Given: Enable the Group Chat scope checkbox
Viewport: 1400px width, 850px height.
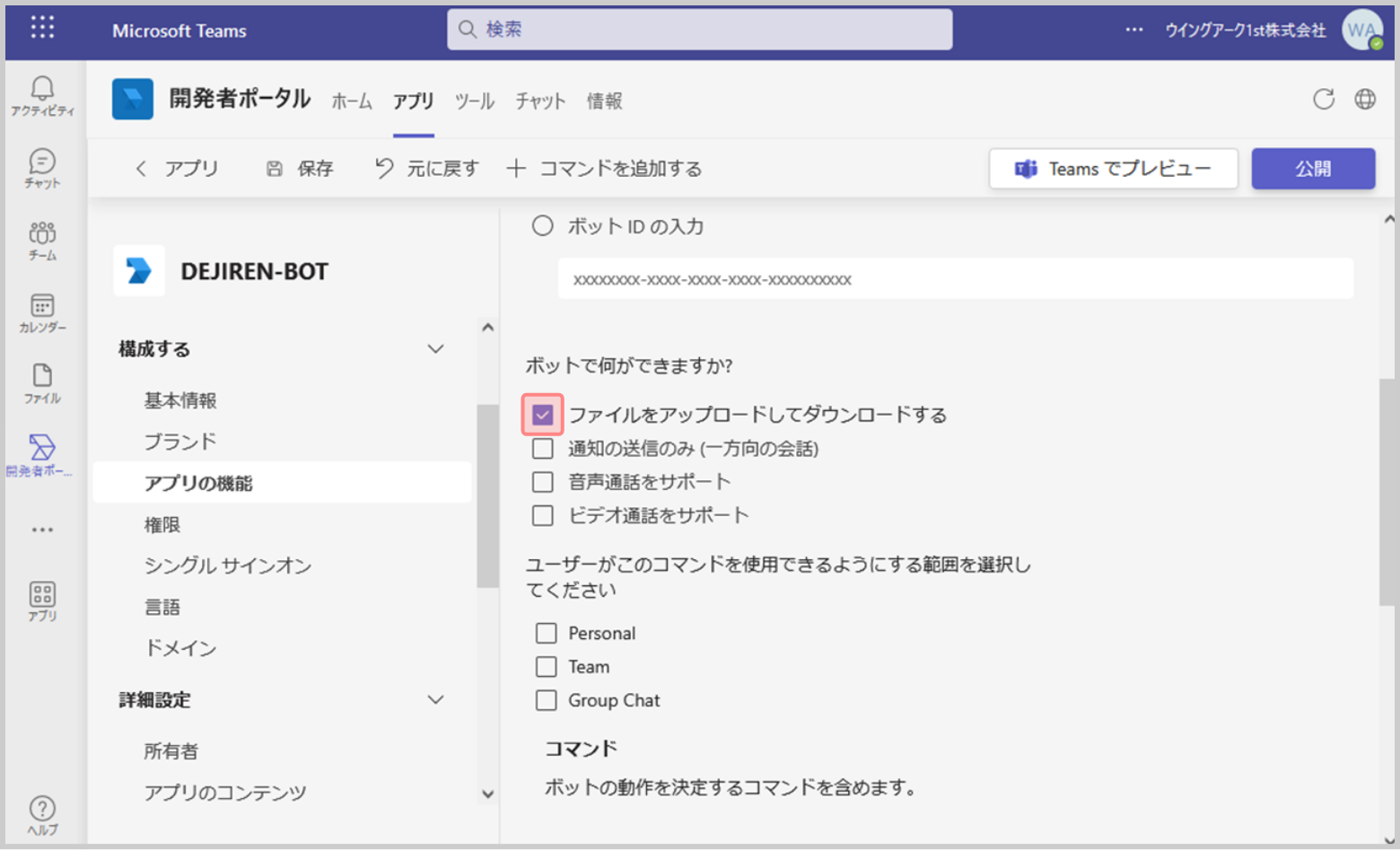Looking at the screenshot, I should click(x=546, y=701).
